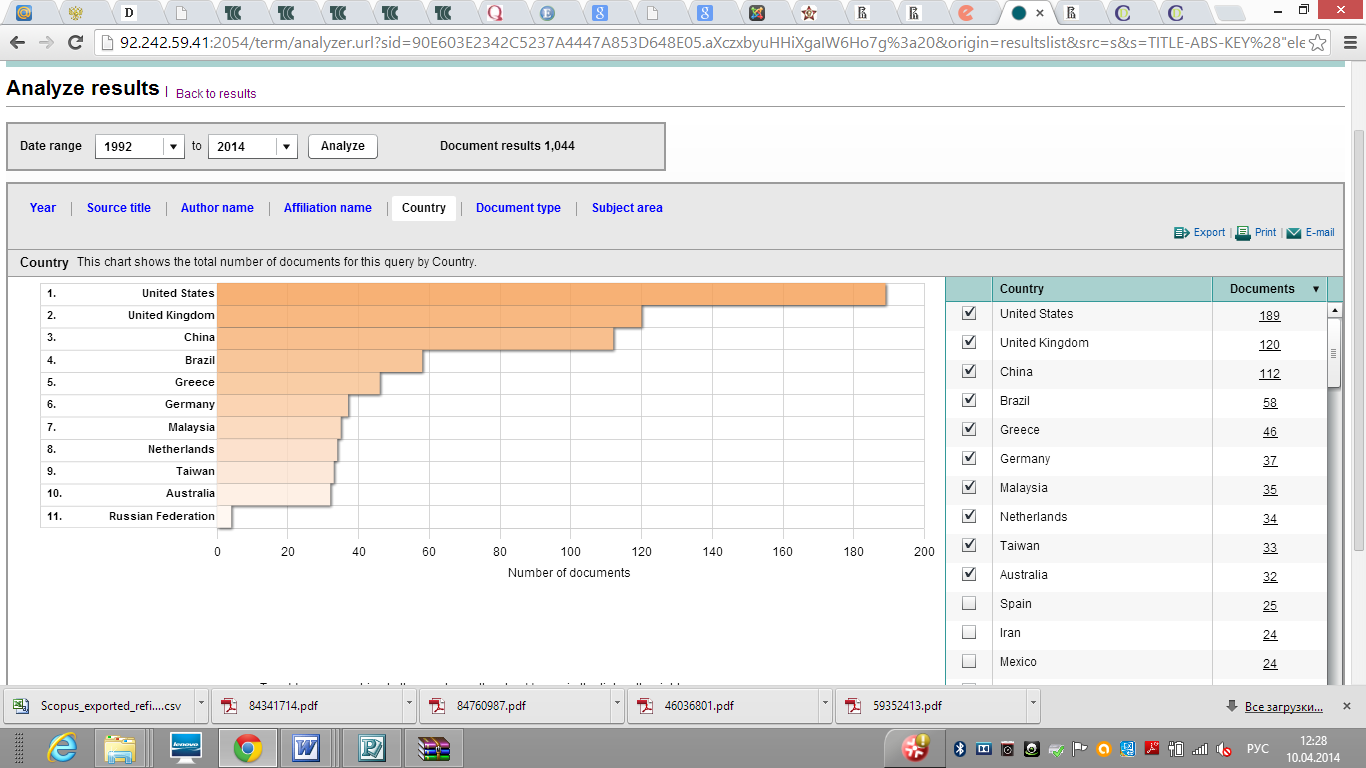Click browser back arrow
The width and height of the screenshot is (1366, 768).
point(17,43)
